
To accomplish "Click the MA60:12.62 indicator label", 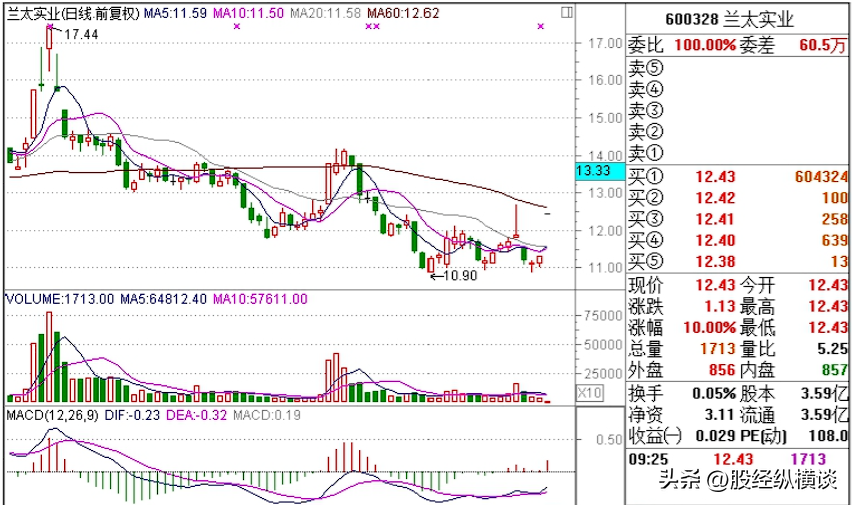I will click(x=403, y=13).
